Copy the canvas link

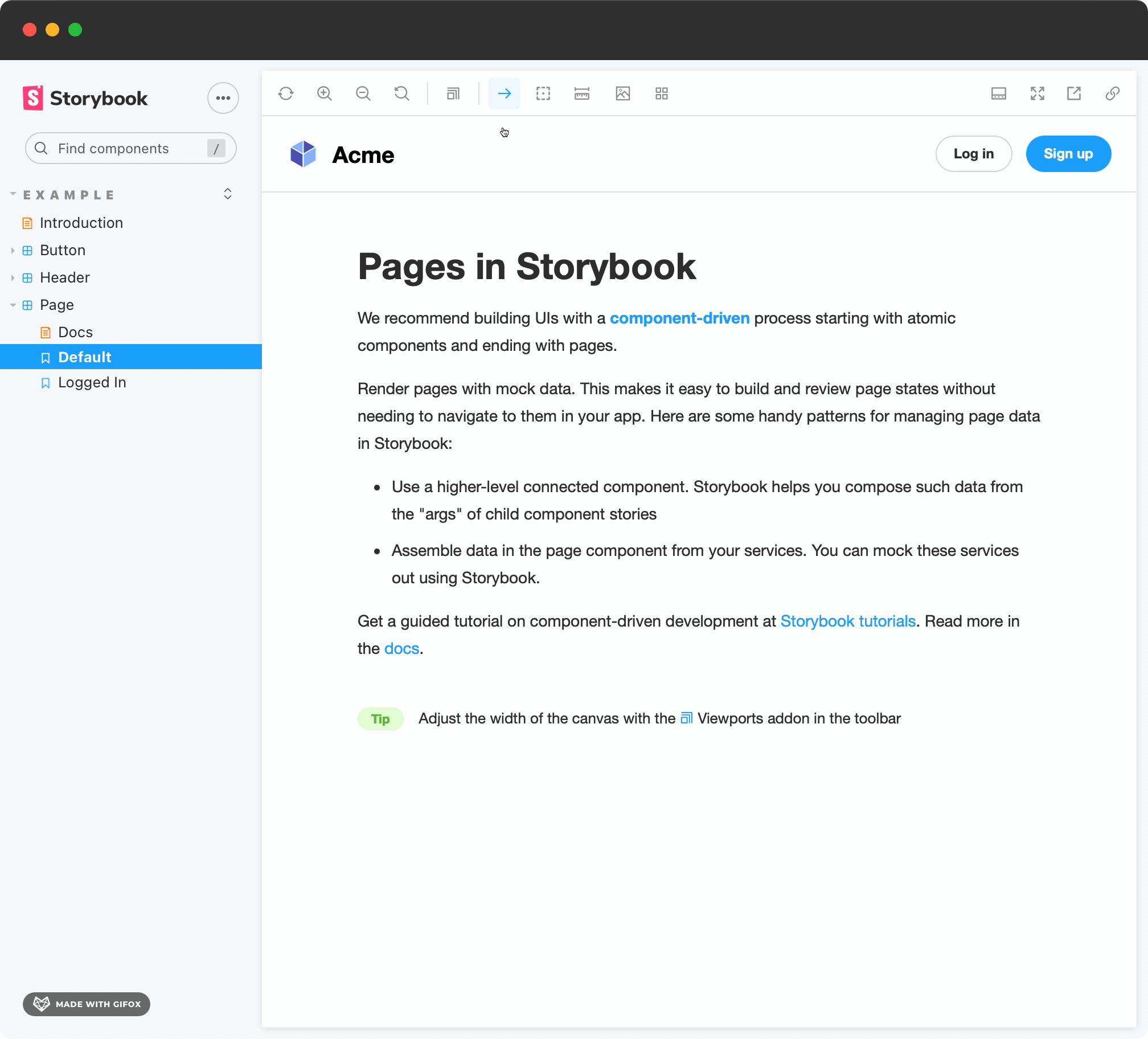coord(1113,93)
